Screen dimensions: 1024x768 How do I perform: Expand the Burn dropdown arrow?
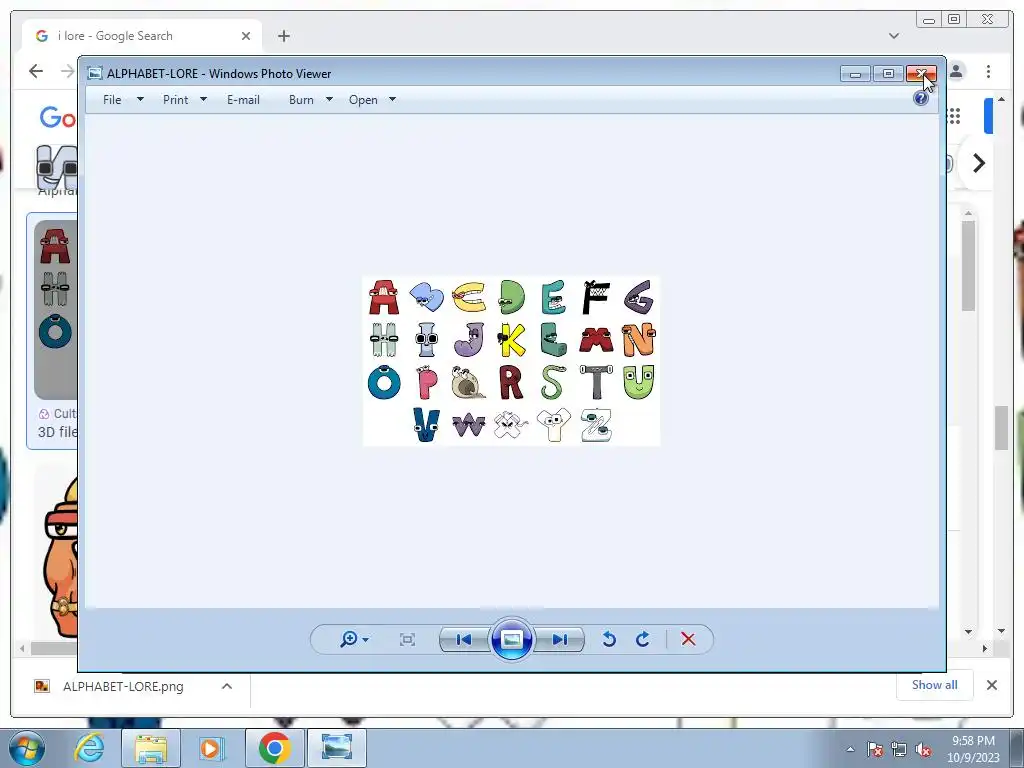(x=329, y=99)
